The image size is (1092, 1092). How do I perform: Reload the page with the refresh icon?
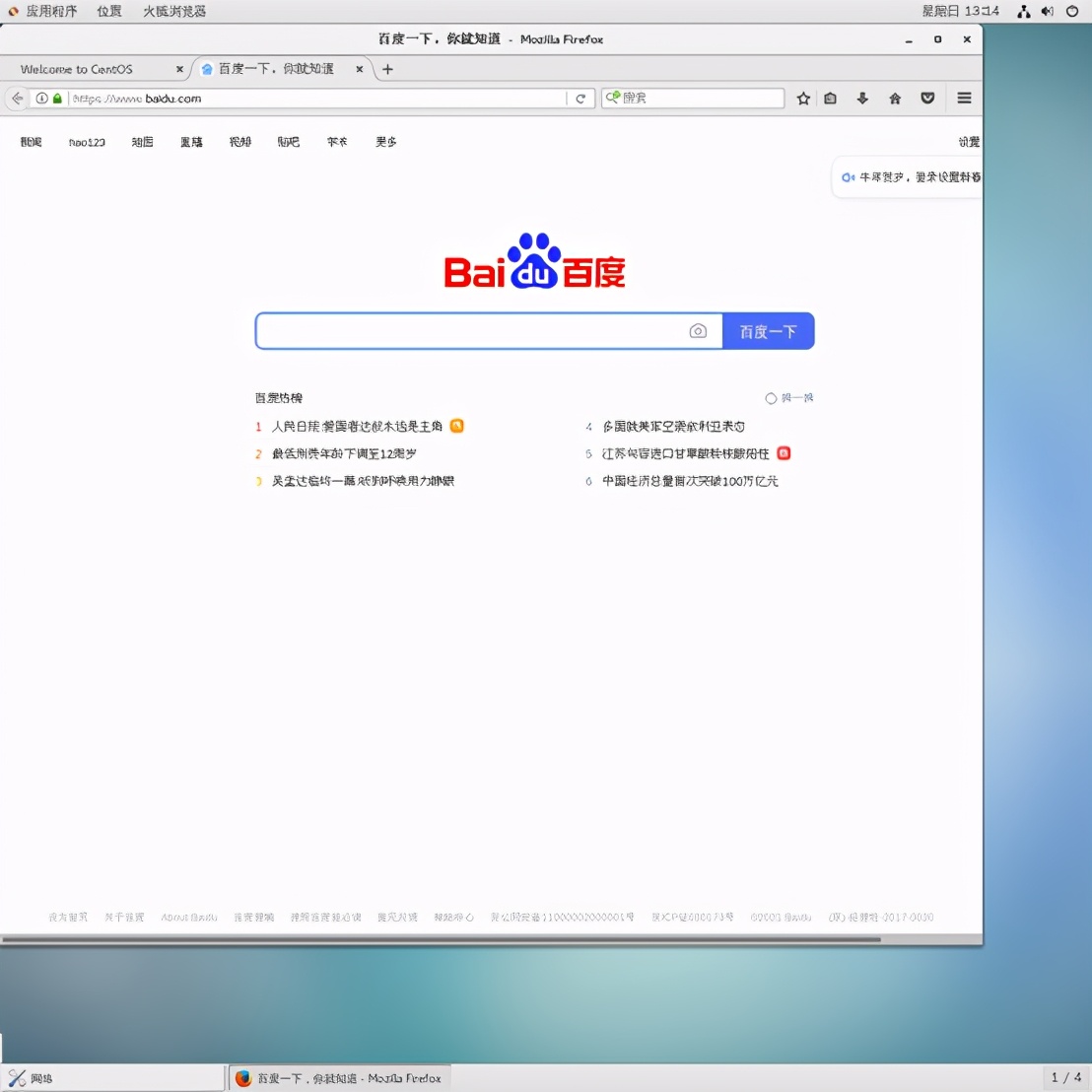click(580, 98)
